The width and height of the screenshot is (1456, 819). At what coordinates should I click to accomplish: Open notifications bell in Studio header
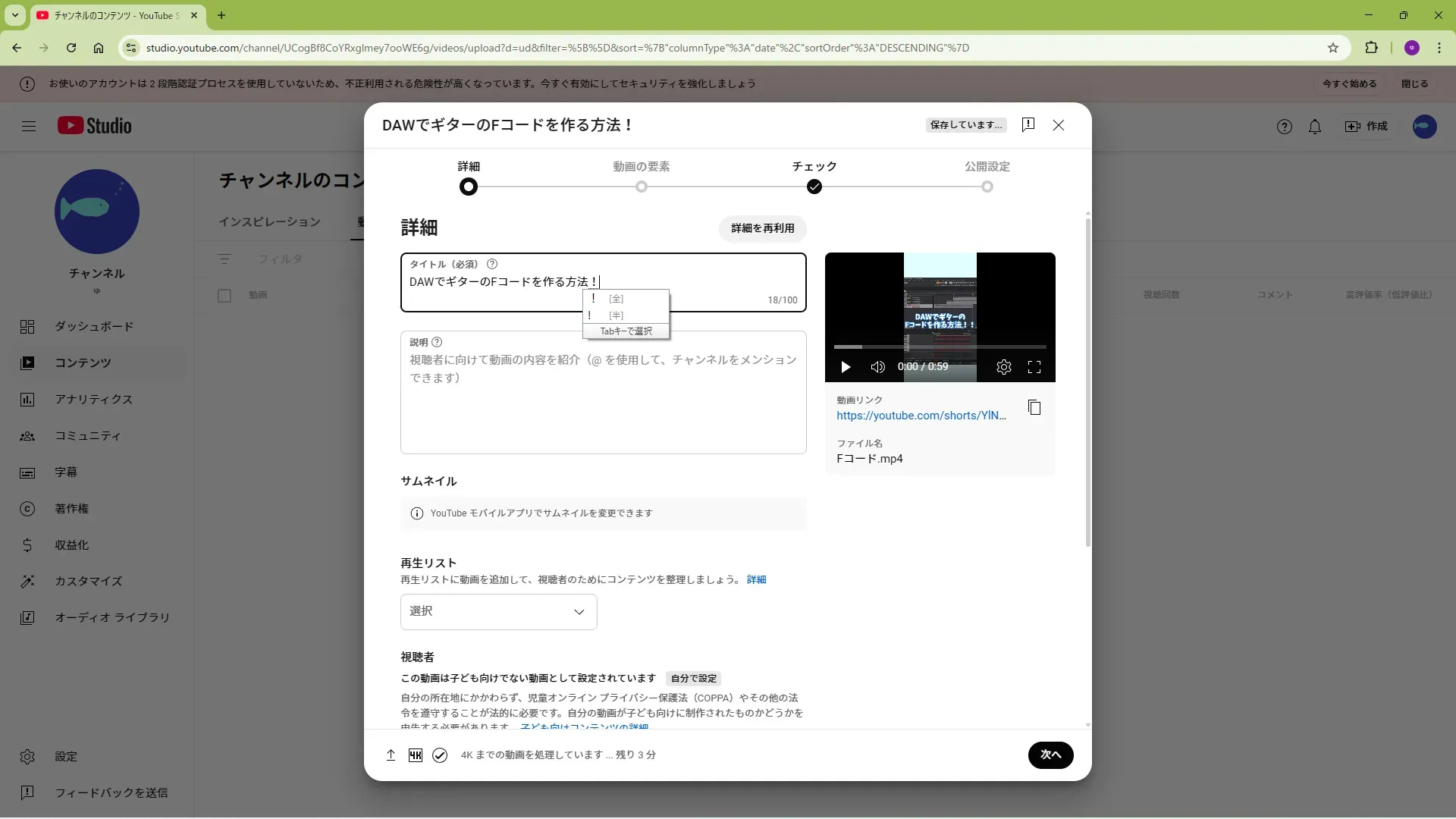click(1315, 127)
